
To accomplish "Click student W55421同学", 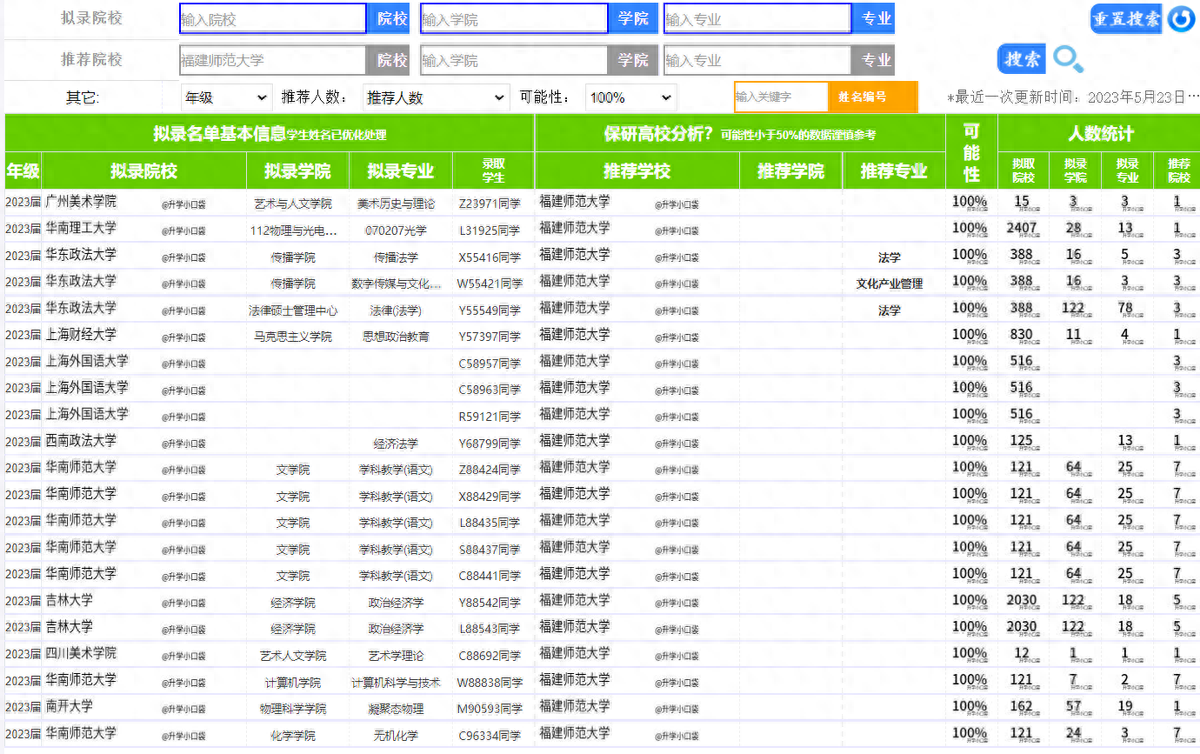I will 490,284.
